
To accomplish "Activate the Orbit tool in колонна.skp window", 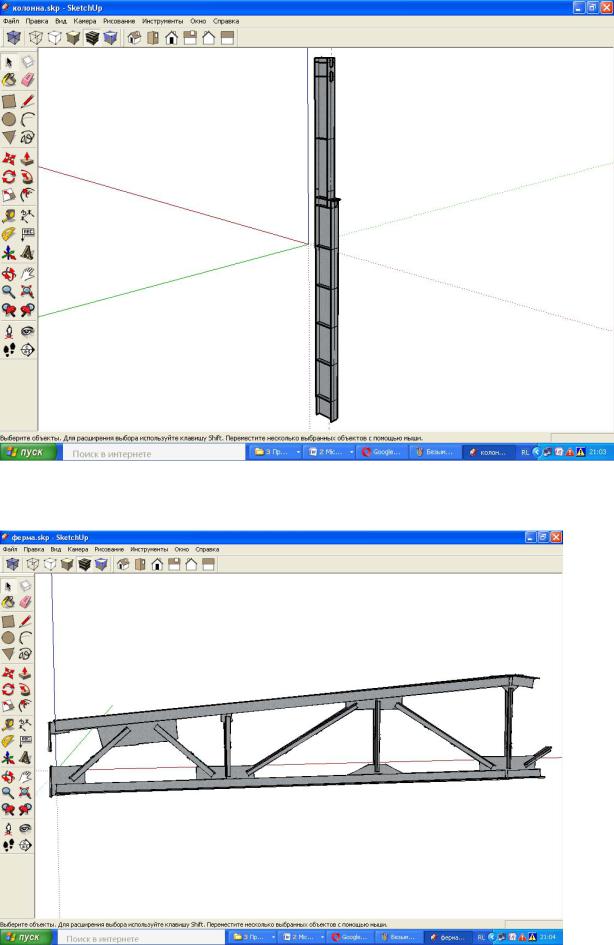I will pos(8,274).
